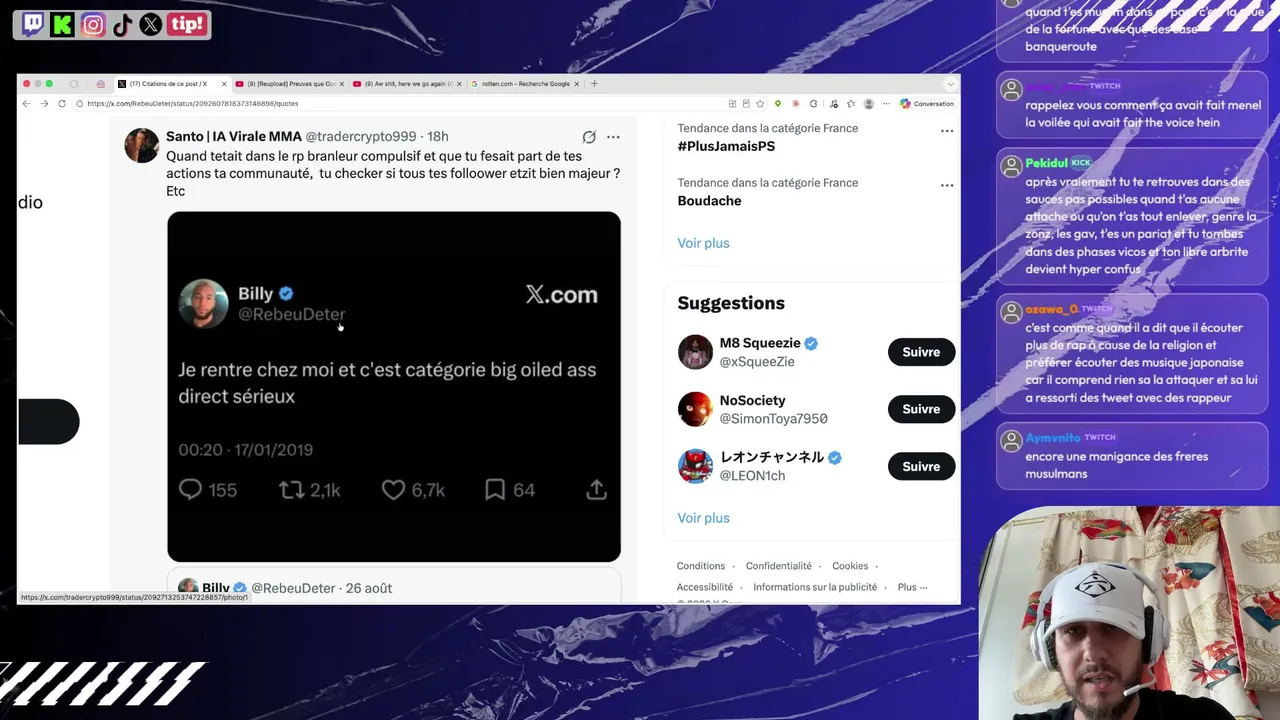
Task: Click the reply icon with 155 comments
Action: coord(190,489)
